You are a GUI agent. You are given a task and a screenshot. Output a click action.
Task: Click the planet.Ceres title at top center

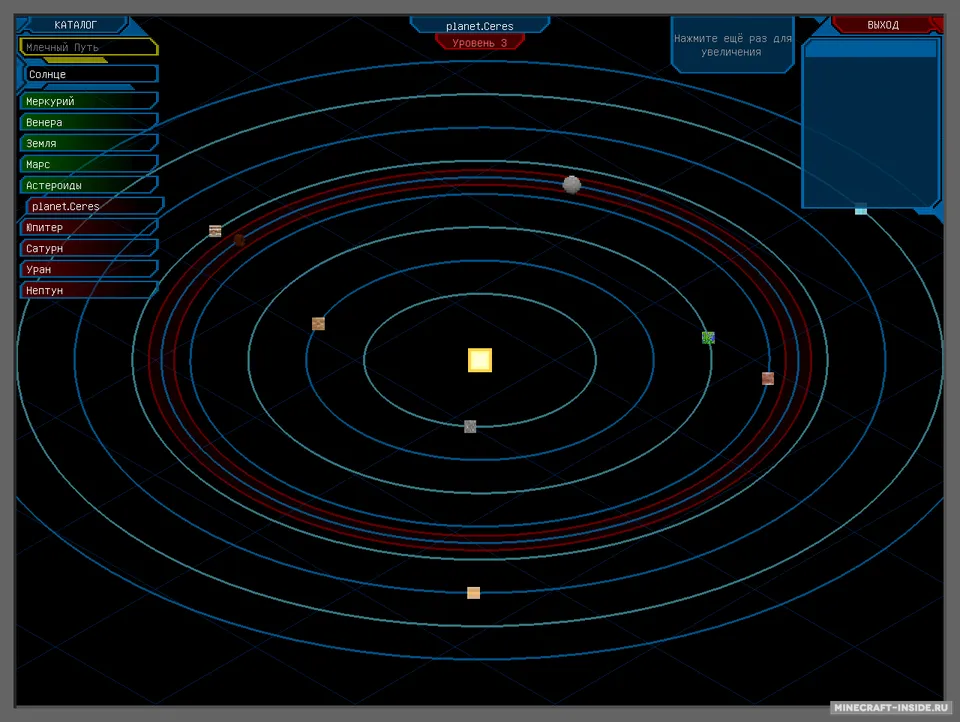[x=479, y=26]
